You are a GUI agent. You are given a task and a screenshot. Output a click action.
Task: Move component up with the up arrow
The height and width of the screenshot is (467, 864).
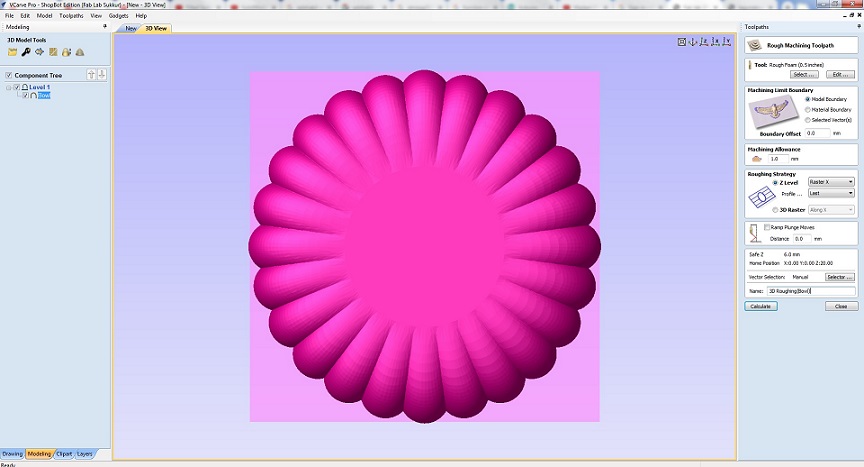coord(91,74)
